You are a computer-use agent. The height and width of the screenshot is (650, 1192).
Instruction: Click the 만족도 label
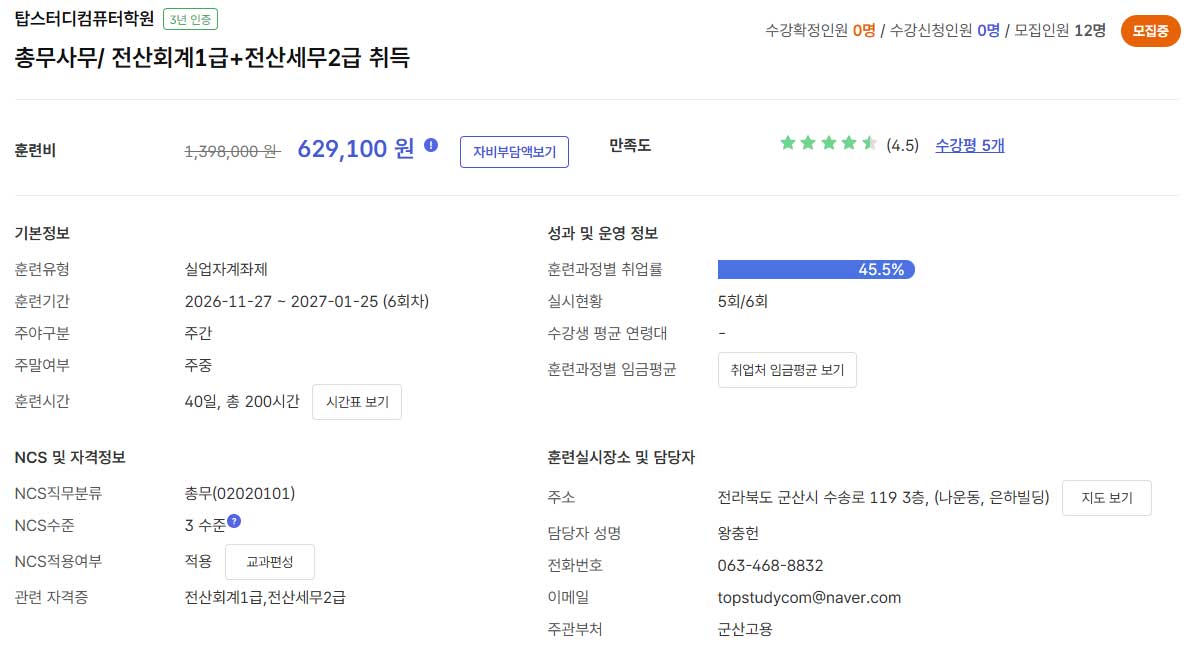[x=629, y=145]
